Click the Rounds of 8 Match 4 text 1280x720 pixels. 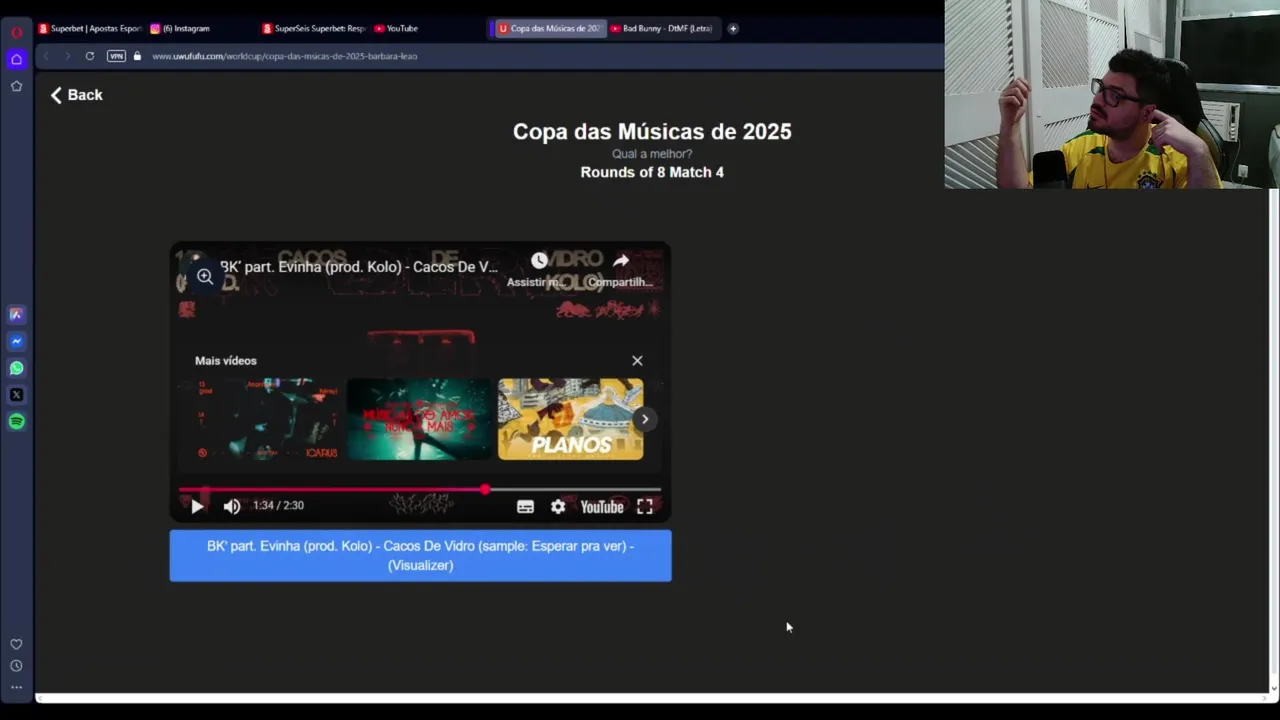(x=652, y=172)
